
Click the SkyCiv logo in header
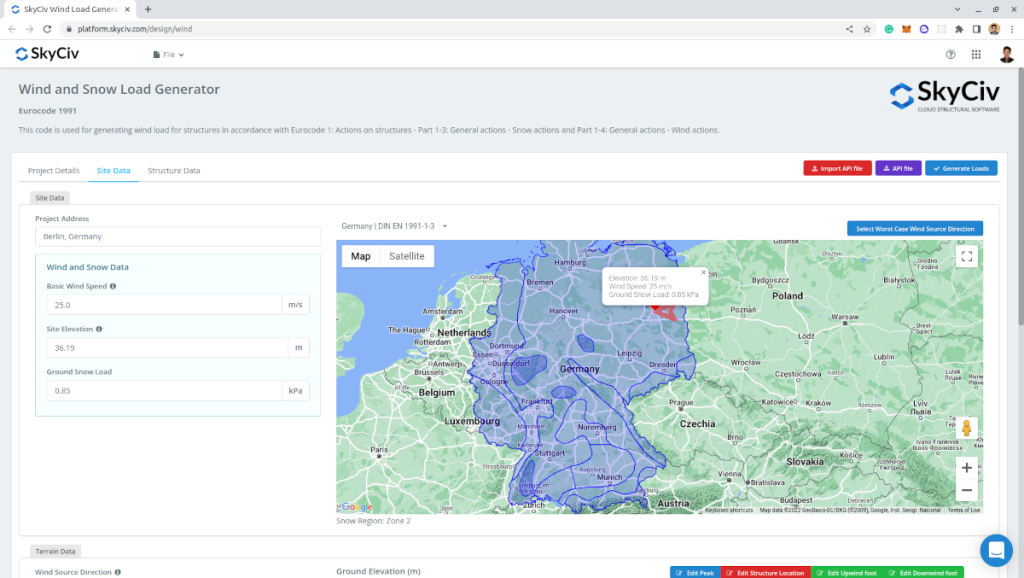pos(49,54)
